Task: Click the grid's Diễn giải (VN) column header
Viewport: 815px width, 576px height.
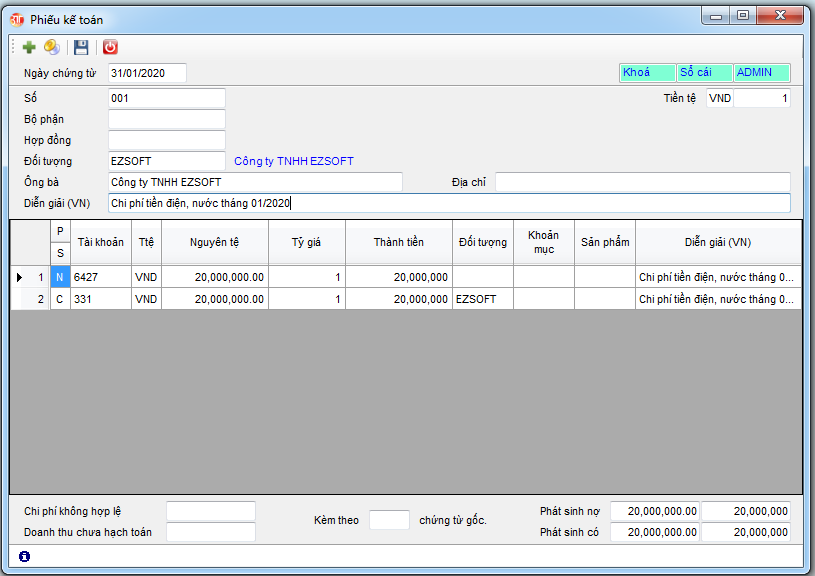Action: [718, 242]
